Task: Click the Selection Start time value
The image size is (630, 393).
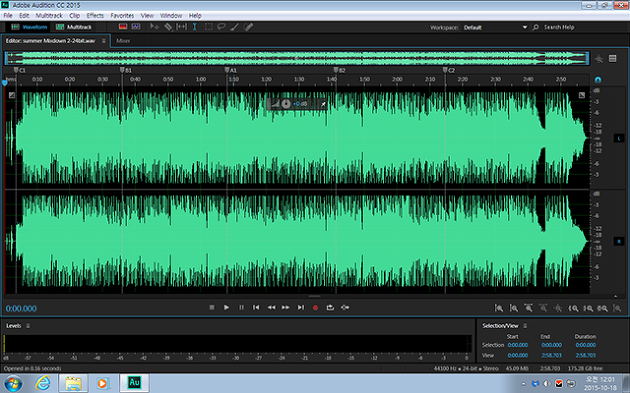Action: pyautogui.click(x=518, y=345)
